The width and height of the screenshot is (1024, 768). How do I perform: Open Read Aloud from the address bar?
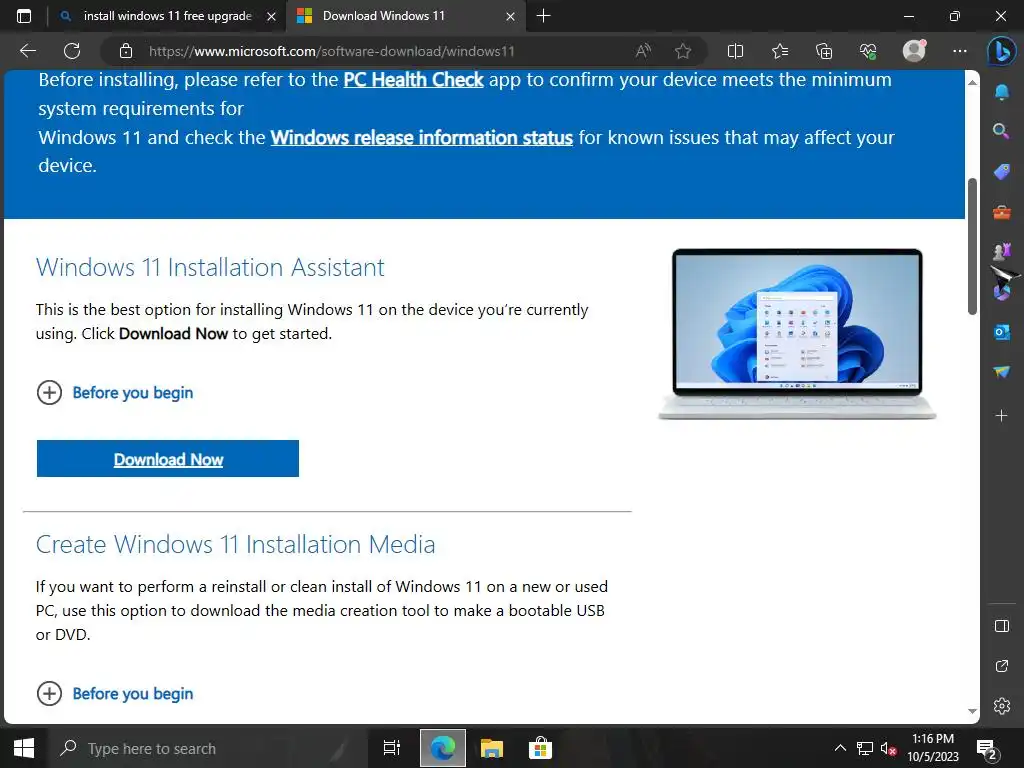point(643,51)
